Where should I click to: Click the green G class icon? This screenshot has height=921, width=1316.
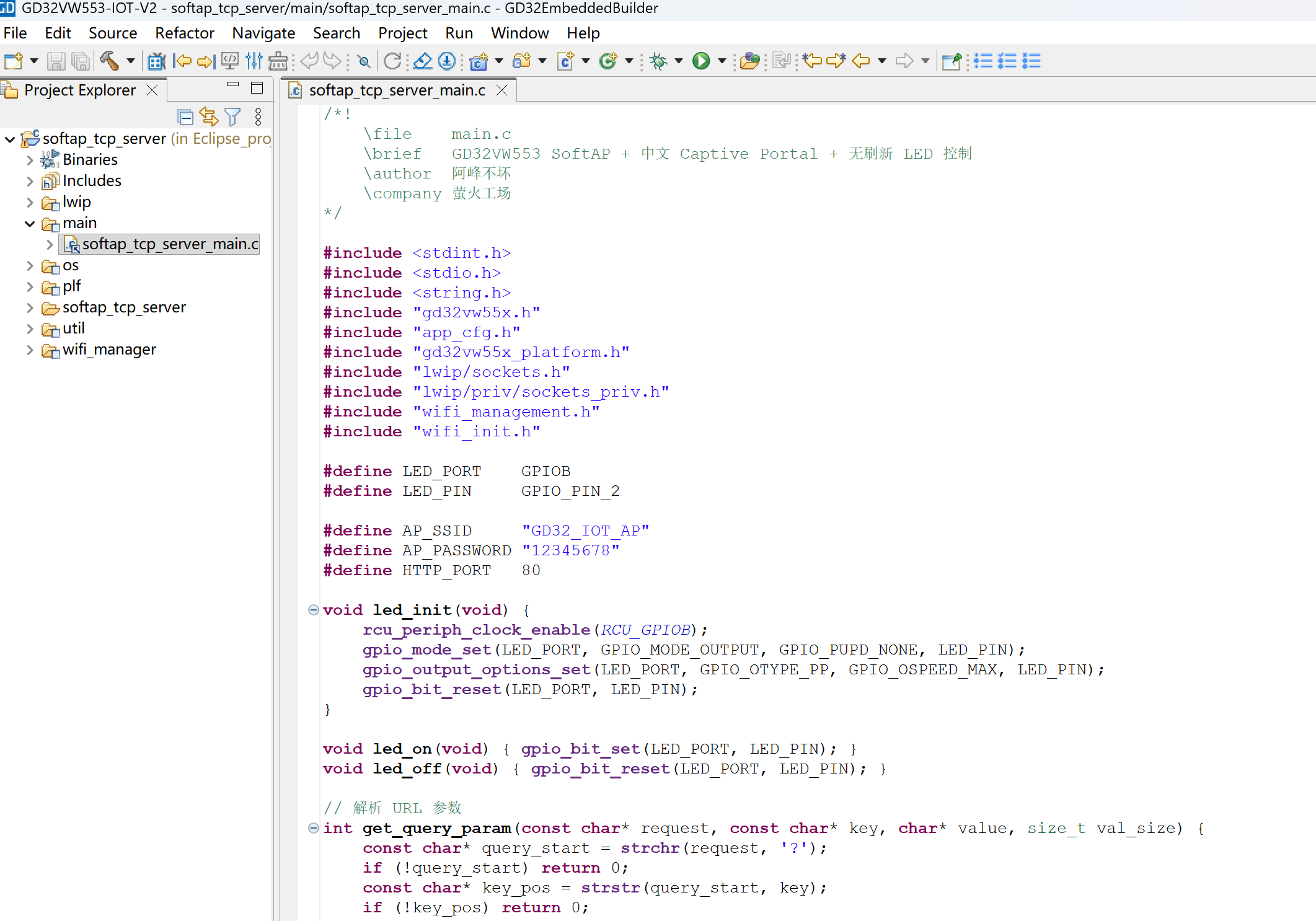tap(609, 61)
